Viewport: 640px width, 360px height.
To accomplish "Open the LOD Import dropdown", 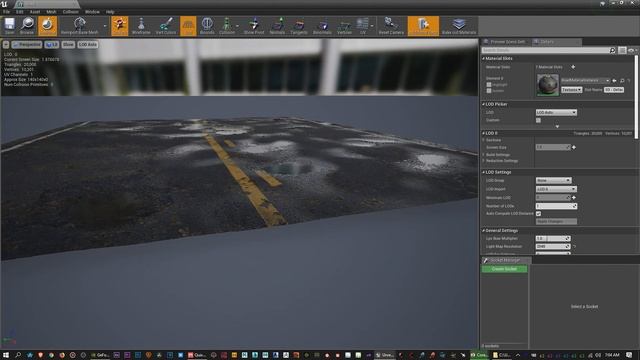I will pos(556,189).
